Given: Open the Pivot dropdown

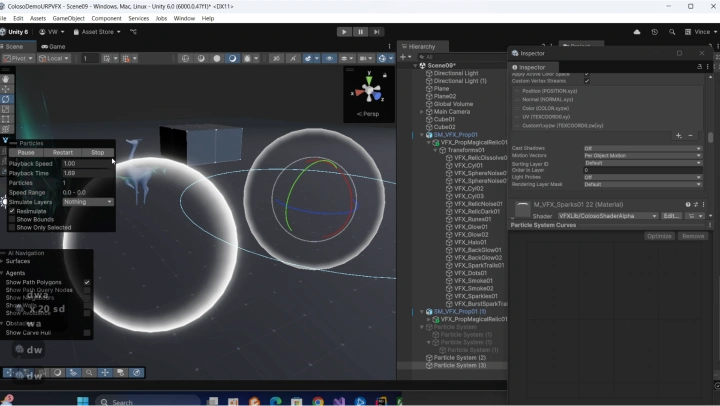Looking at the screenshot, I should coord(18,58).
